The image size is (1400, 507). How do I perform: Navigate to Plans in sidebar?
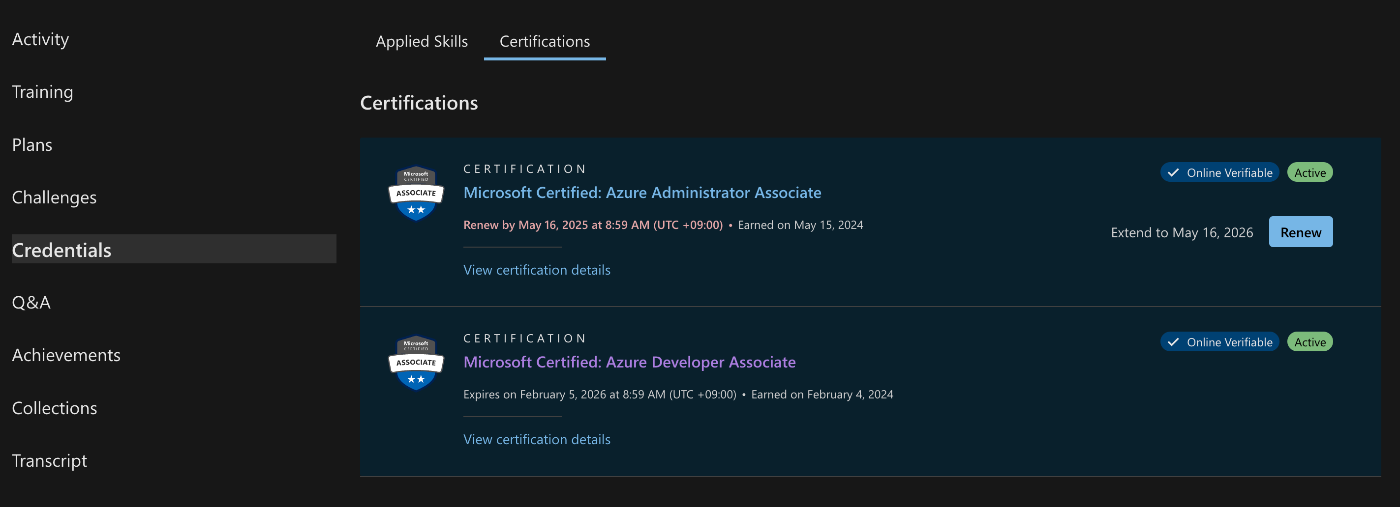pyautogui.click(x=32, y=145)
